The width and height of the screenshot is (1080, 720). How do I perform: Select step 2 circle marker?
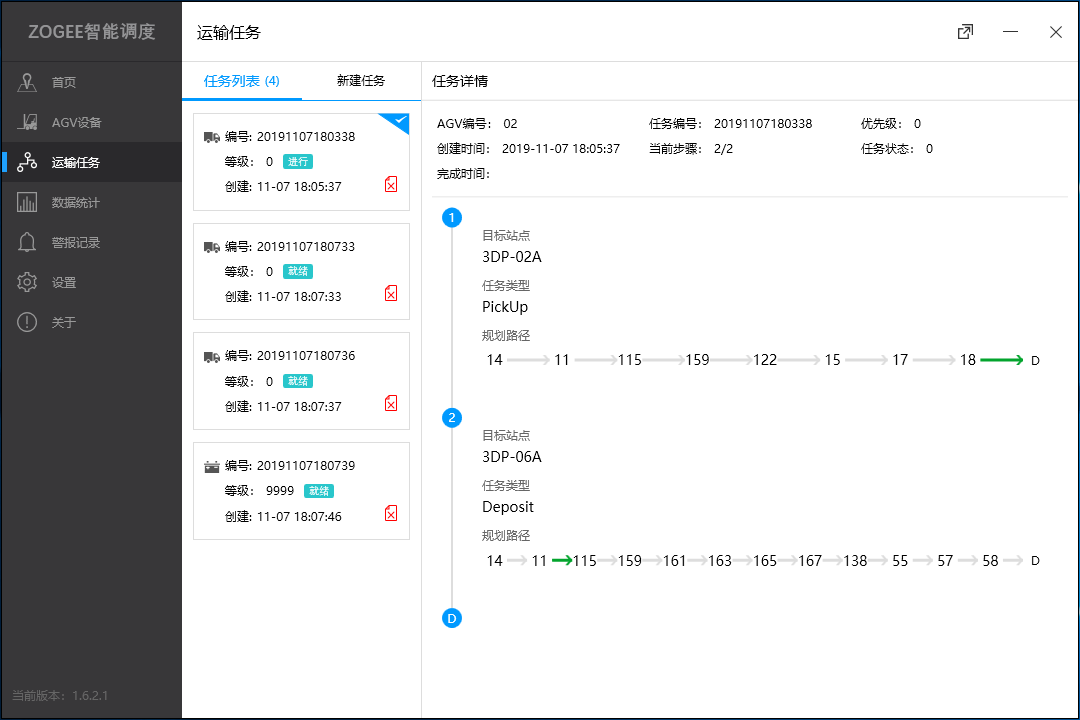[x=452, y=418]
